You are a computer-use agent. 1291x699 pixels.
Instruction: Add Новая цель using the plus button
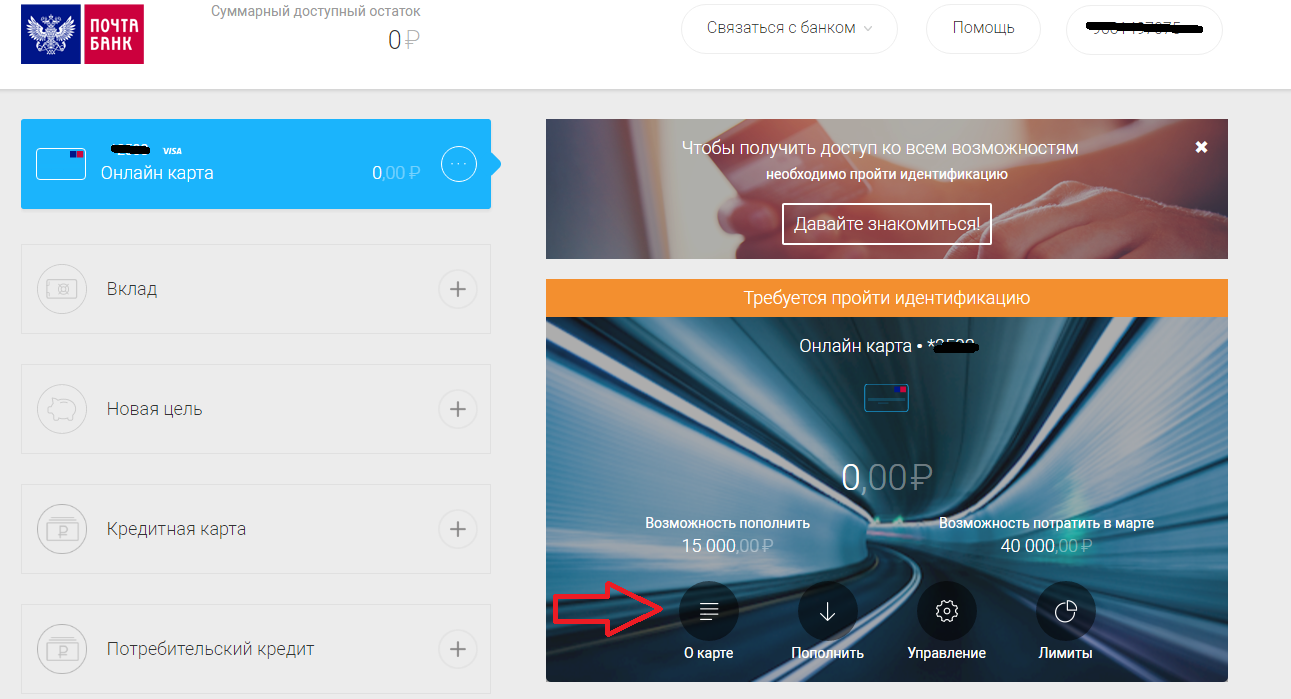[458, 409]
